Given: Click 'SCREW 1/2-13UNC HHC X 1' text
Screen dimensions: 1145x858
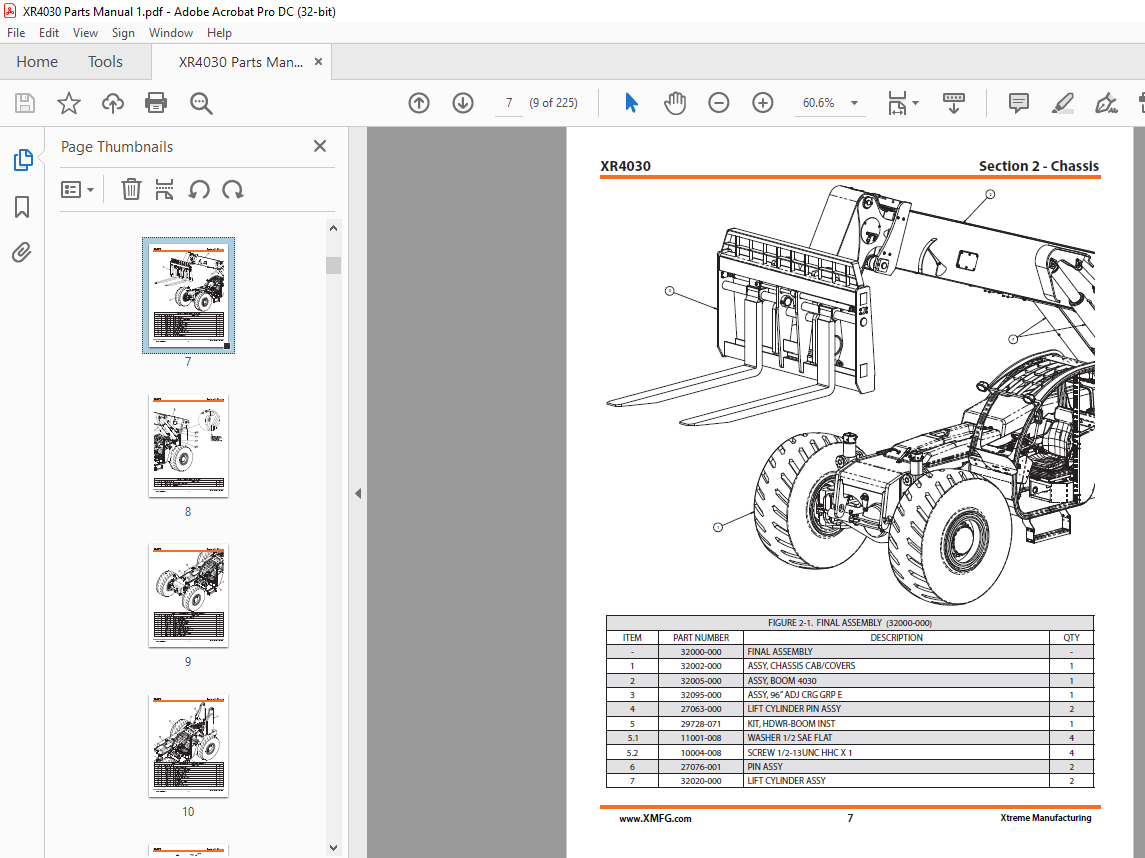Looking at the screenshot, I should [800, 753].
